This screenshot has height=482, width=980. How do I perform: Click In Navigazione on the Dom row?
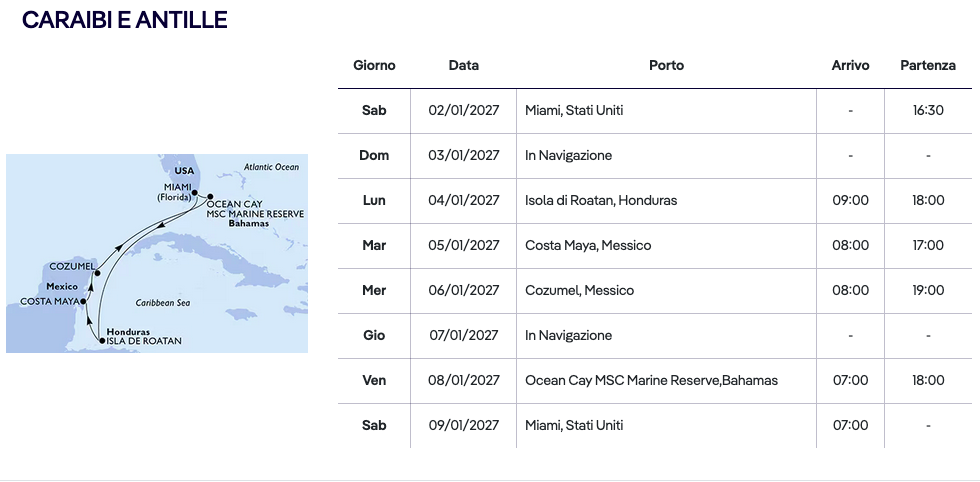pyautogui.click(x=569, y=156)
